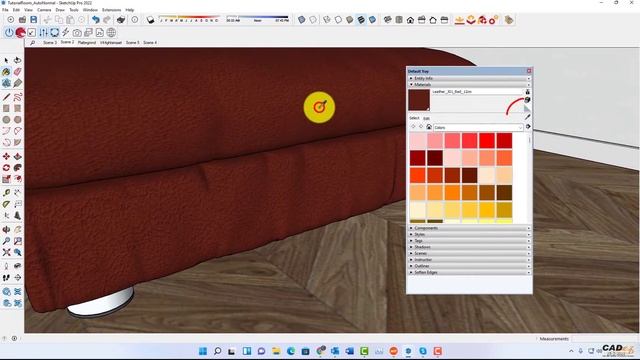Open Windows taskbar Search
The height and width of the screenshot is (360, 640).
(218, 351)
